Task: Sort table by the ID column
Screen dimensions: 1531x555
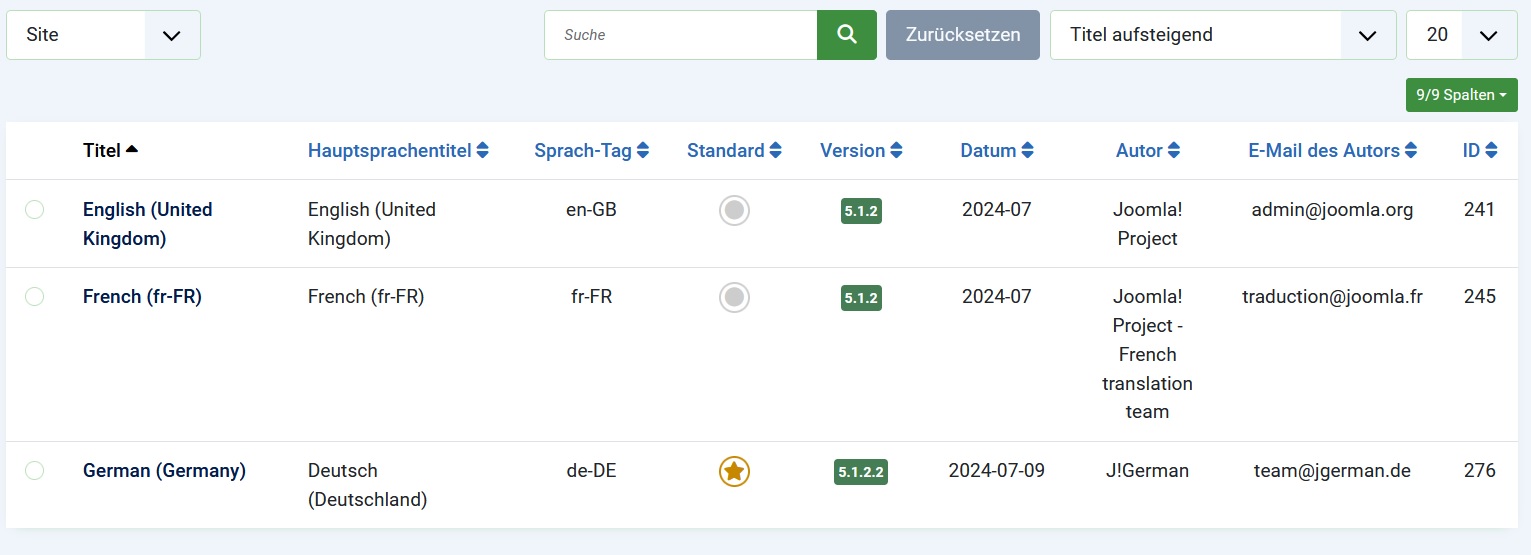Action: click(1480, 151)
